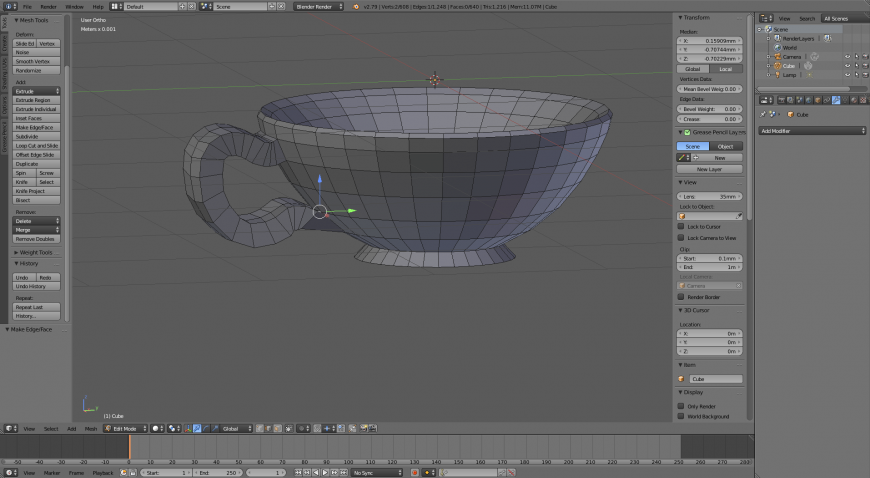The height and width of the screenshot is (478, 870).
Task: Open the Texture properties tab checker icon
Action: 863,100
